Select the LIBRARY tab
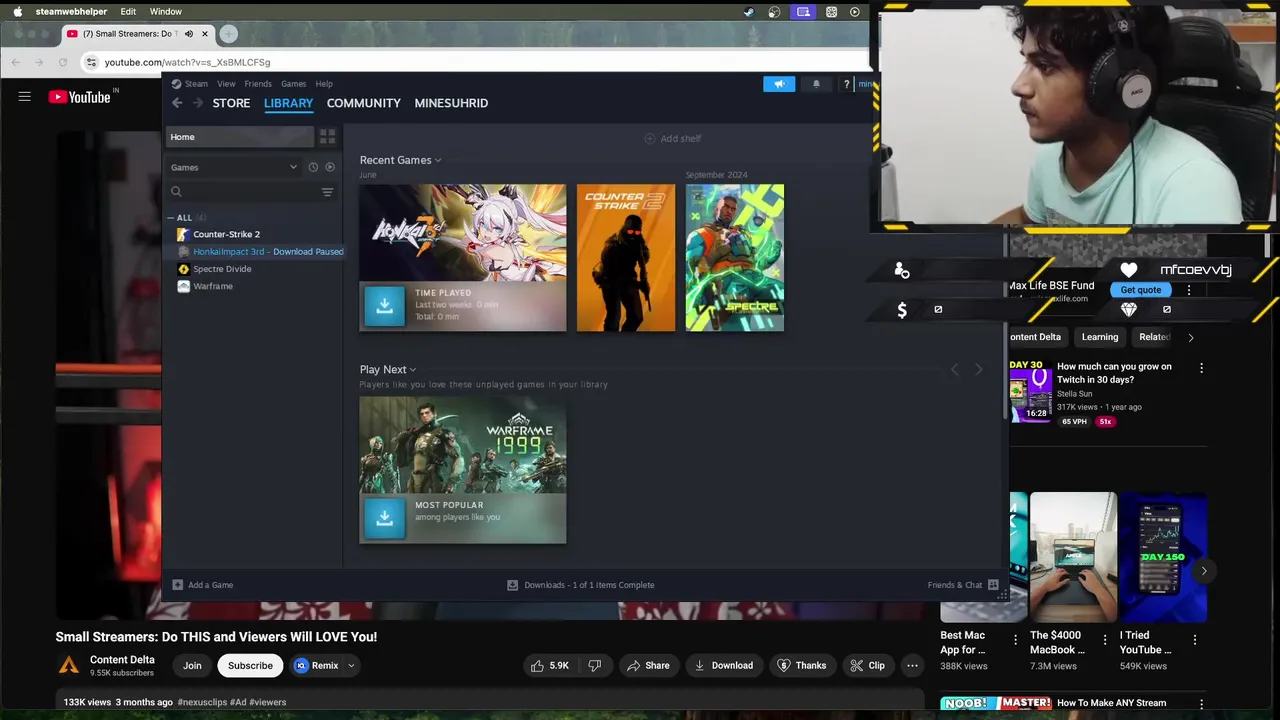The image size is (1280, 720). pos(288,103)
